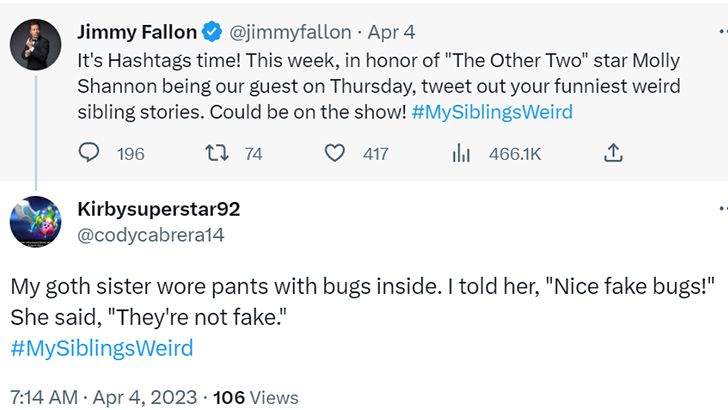Open more options on Jimmy Fallon's tweet
Screen dimensions: 728x410
pyautogui.click(x=723, y=32)
